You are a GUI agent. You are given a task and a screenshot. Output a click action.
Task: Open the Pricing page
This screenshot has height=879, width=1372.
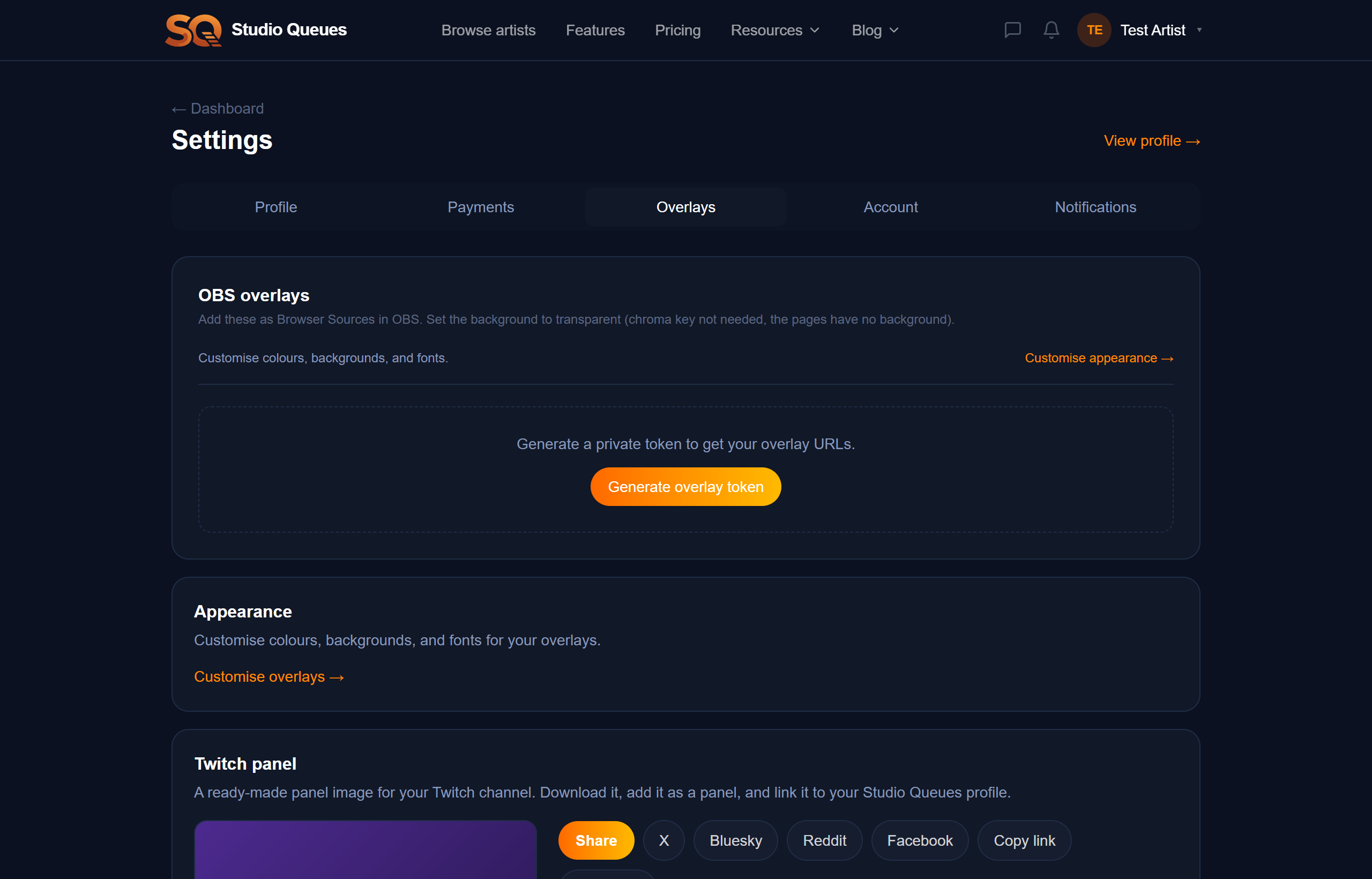click(677, 30)
